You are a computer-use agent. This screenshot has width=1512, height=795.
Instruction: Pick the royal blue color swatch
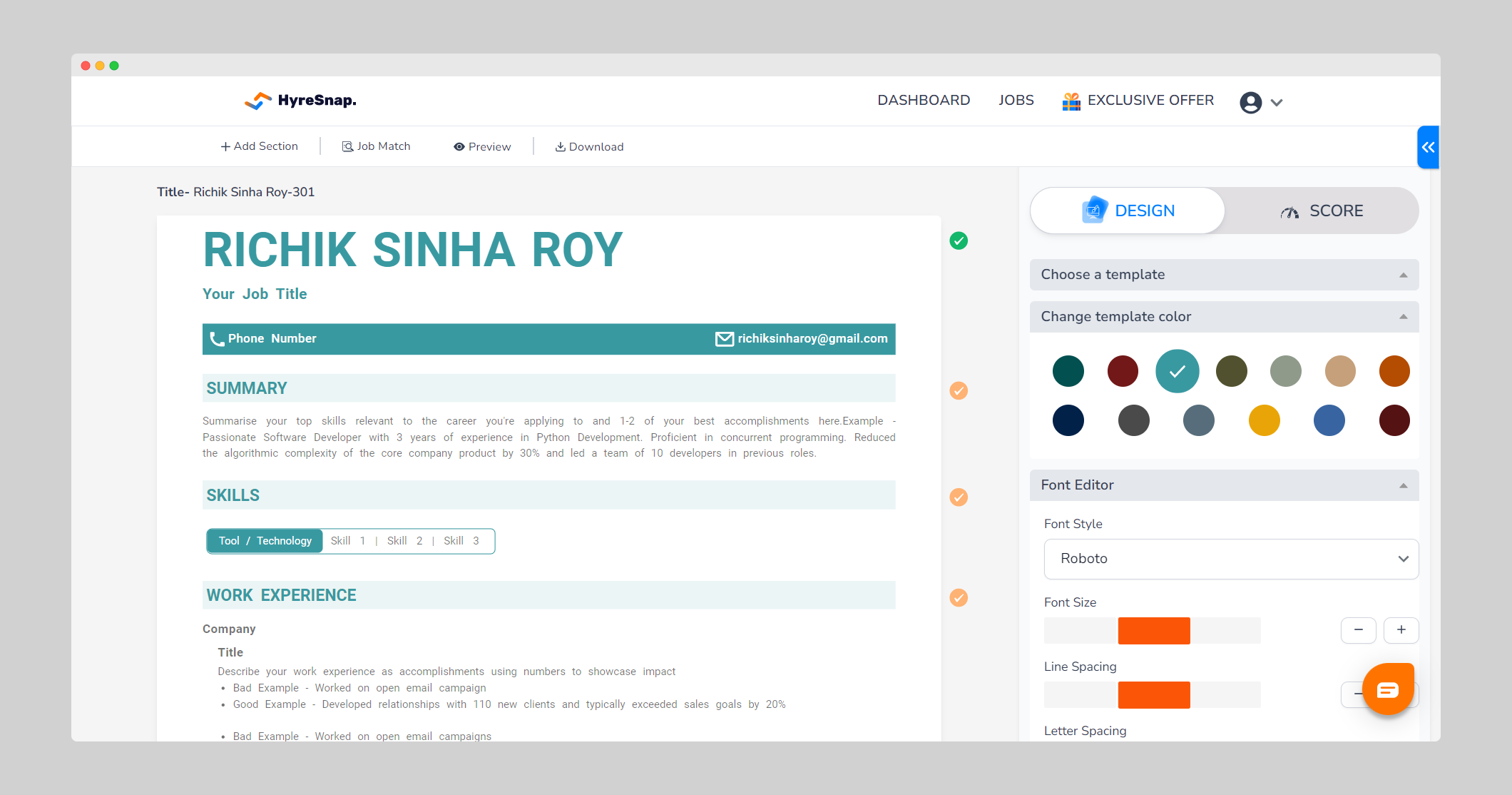click(1329, 420)
